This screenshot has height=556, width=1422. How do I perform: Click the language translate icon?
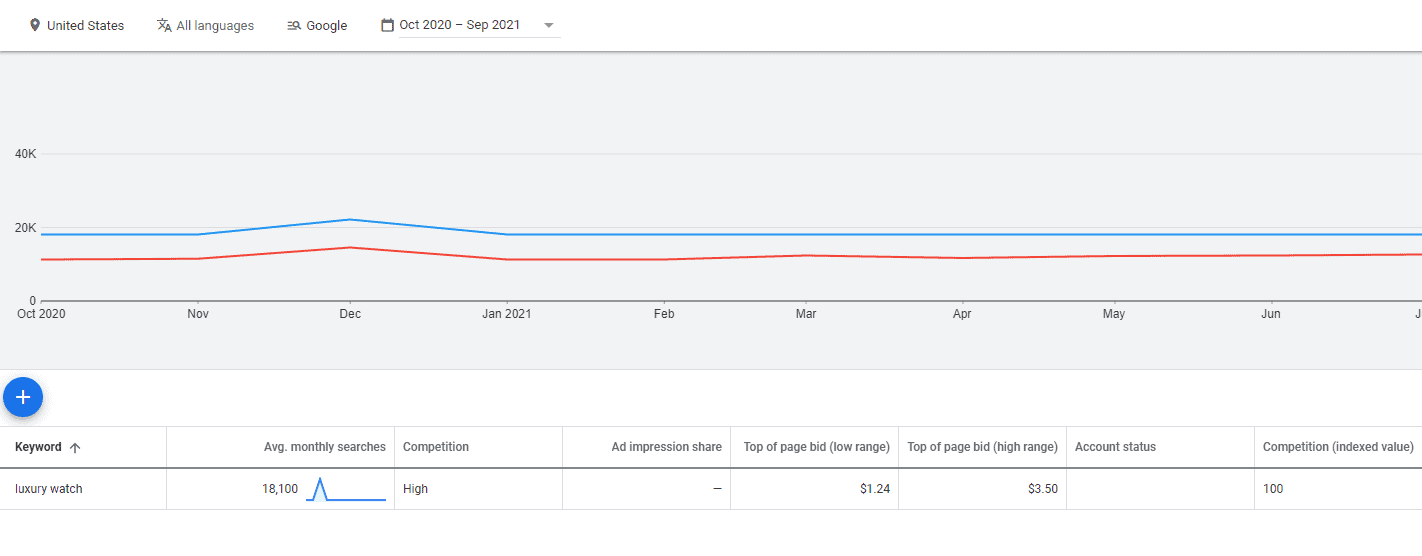pos(164,25)
